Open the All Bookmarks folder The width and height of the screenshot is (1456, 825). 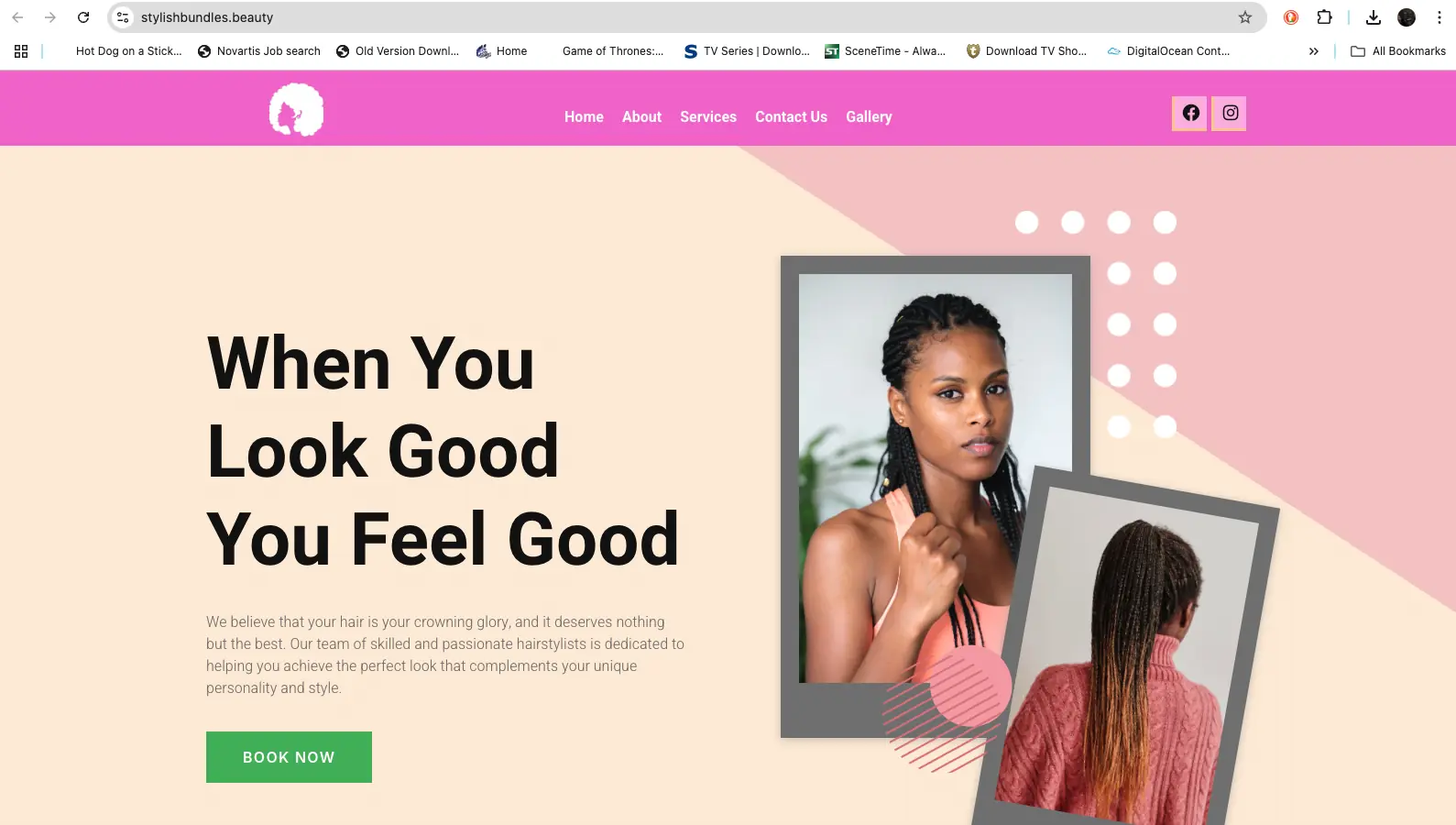coord(1398,51)
